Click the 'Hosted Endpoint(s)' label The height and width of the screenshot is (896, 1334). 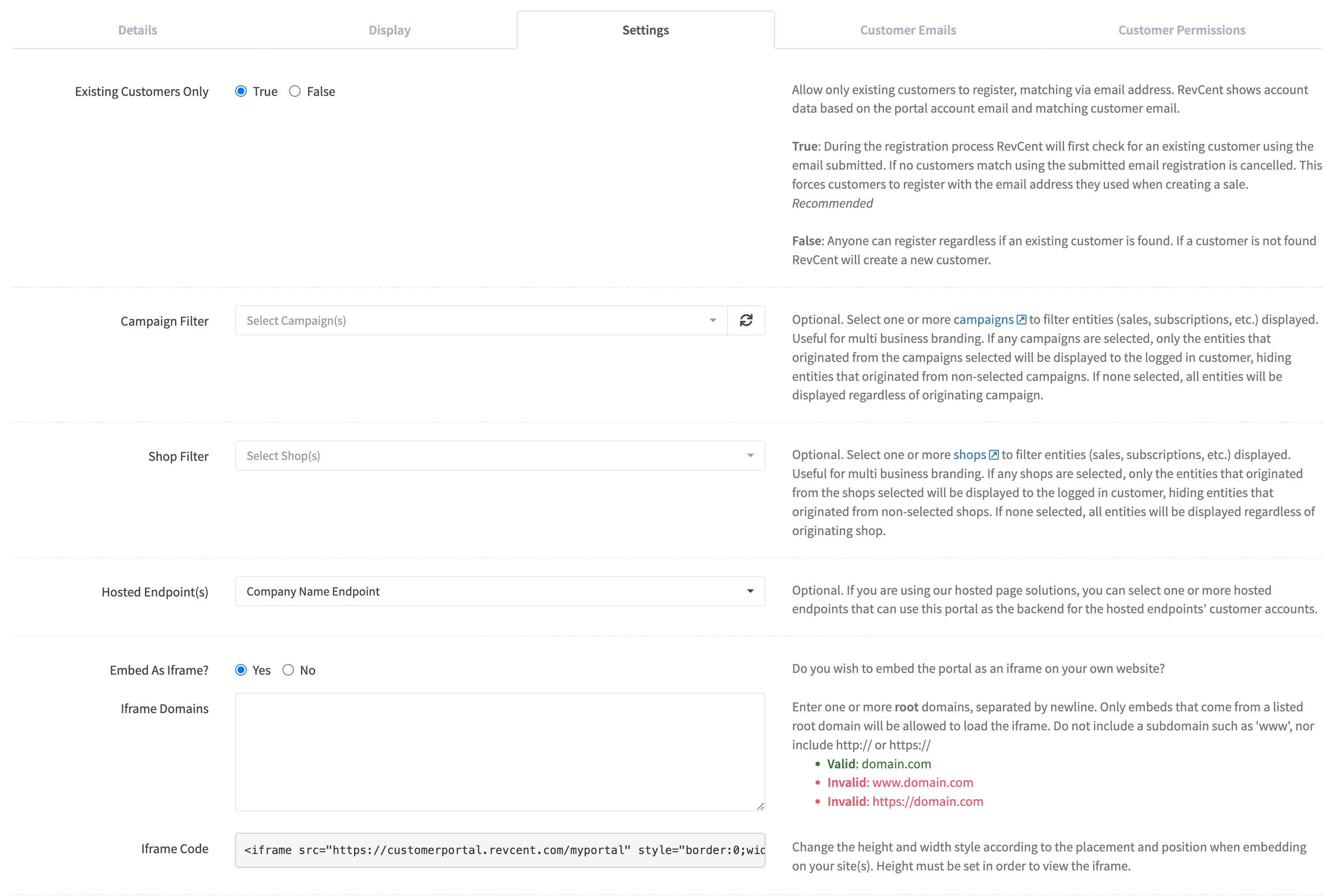155,592
